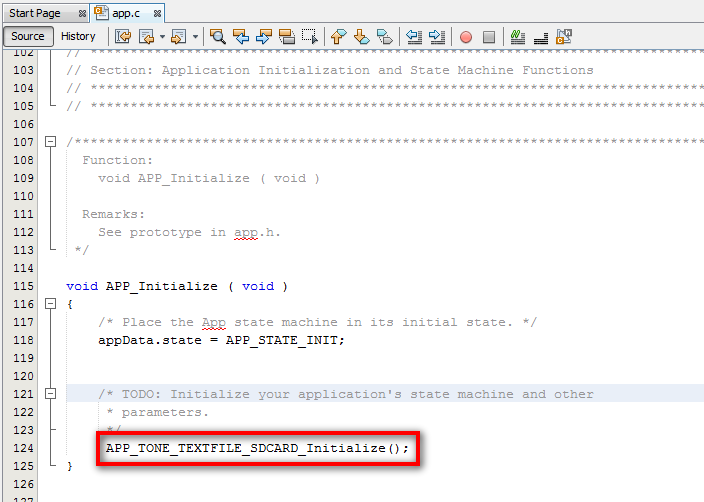Open the History view
704x502 pixels.
78,36
